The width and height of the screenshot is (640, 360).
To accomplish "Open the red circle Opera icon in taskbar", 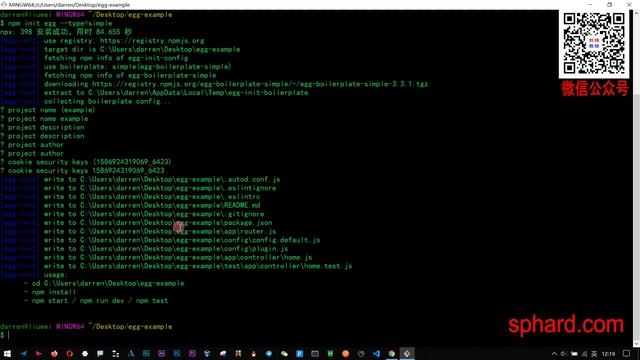I will click(x=69, y=353).
